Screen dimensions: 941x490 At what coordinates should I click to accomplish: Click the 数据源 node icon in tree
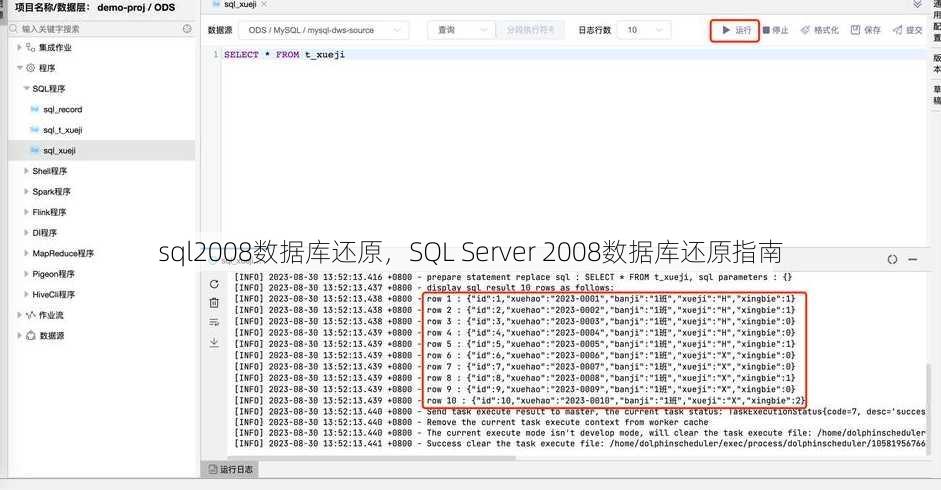click(x=31, y=336)
